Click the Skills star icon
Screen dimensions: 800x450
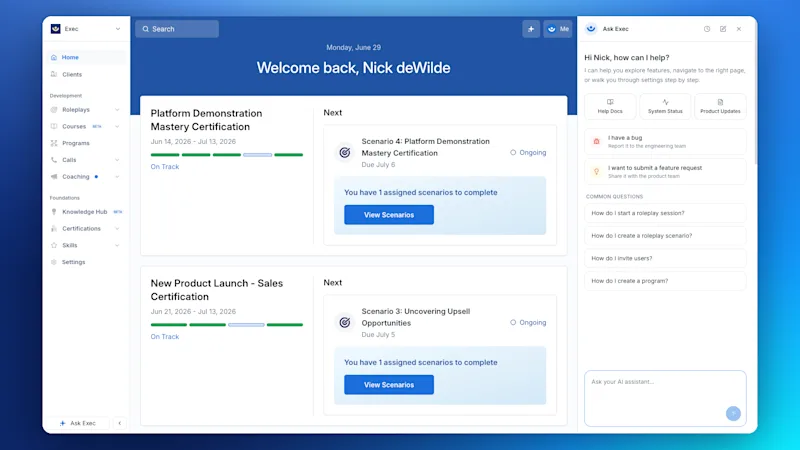click(54, 245)
